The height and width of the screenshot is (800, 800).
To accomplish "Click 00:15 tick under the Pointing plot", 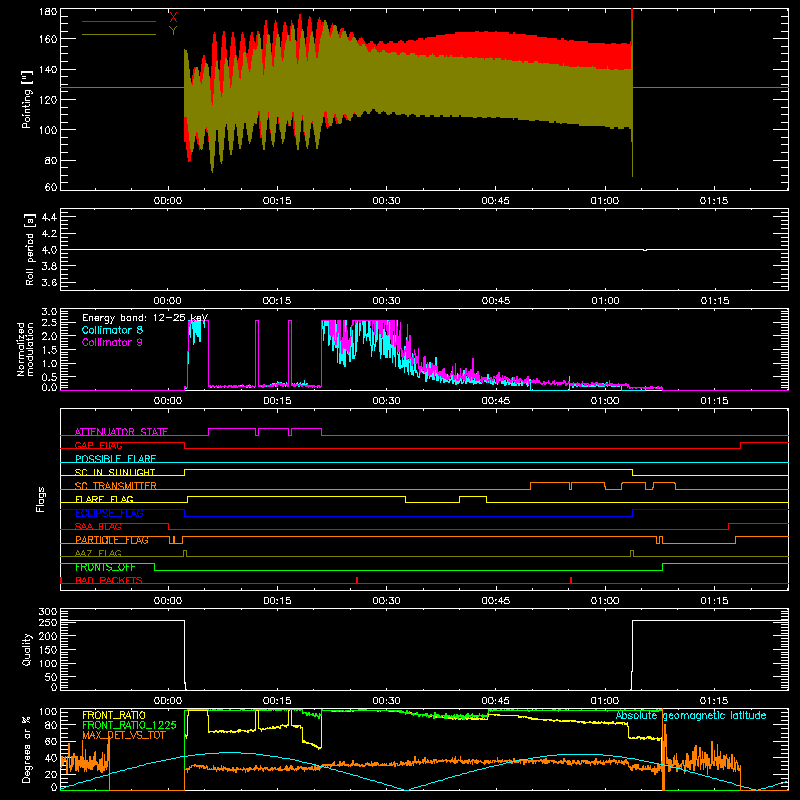I will tap(277, 201).
